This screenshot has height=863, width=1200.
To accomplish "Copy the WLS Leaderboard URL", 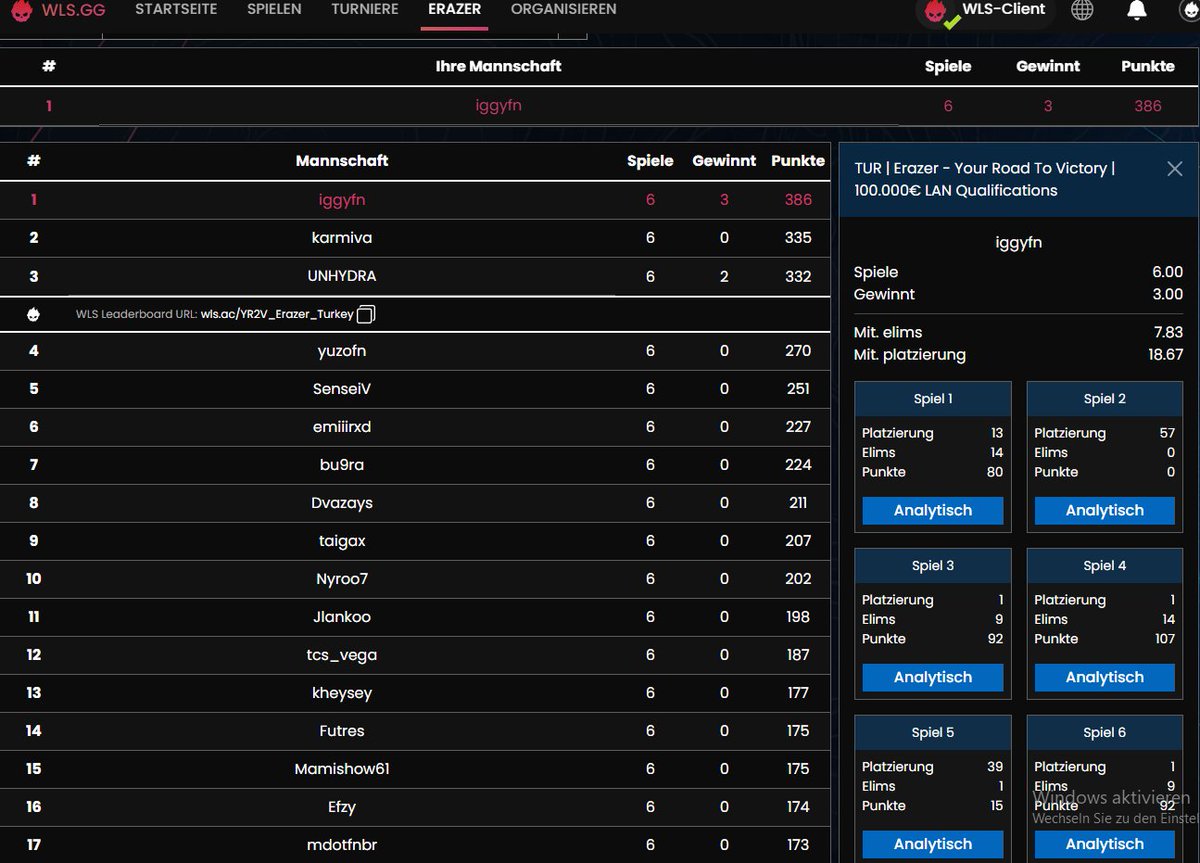I will [x=366, y=314].
